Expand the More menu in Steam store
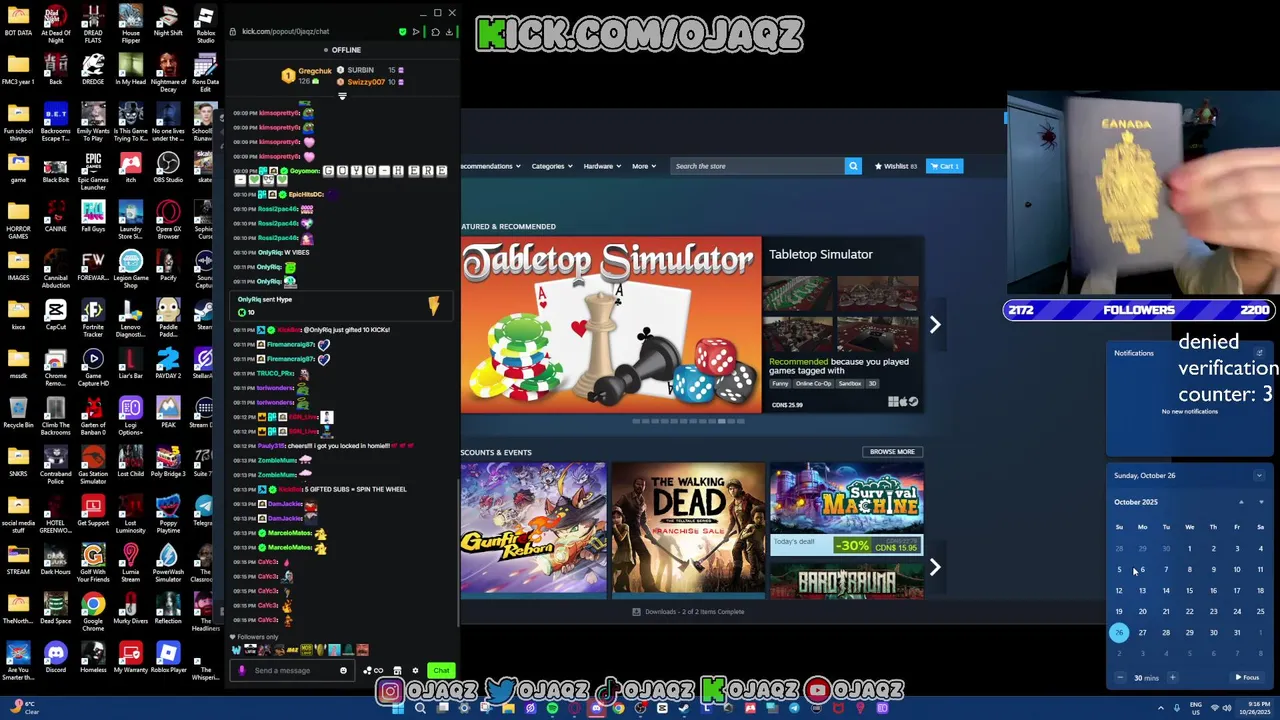Image resolution: width=1280 pixels, height=720 pixels. (644, 166)
